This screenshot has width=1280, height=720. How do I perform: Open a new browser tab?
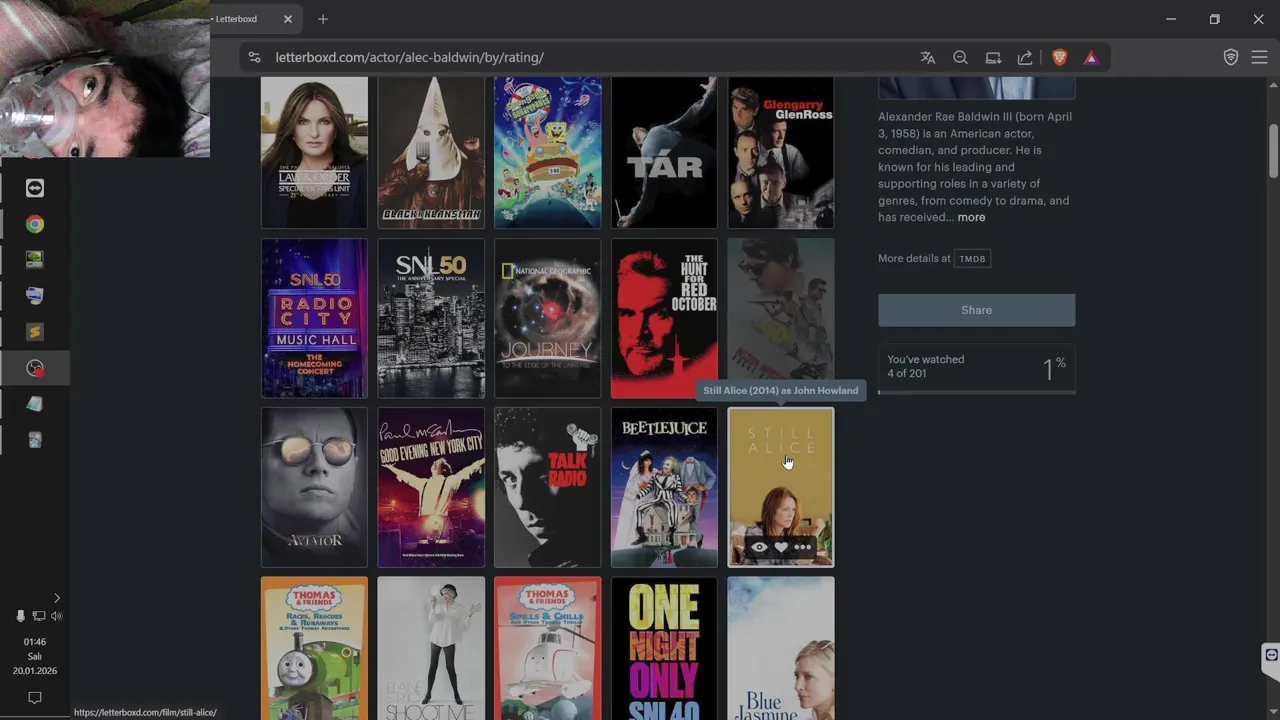click(x=323, y=19)
